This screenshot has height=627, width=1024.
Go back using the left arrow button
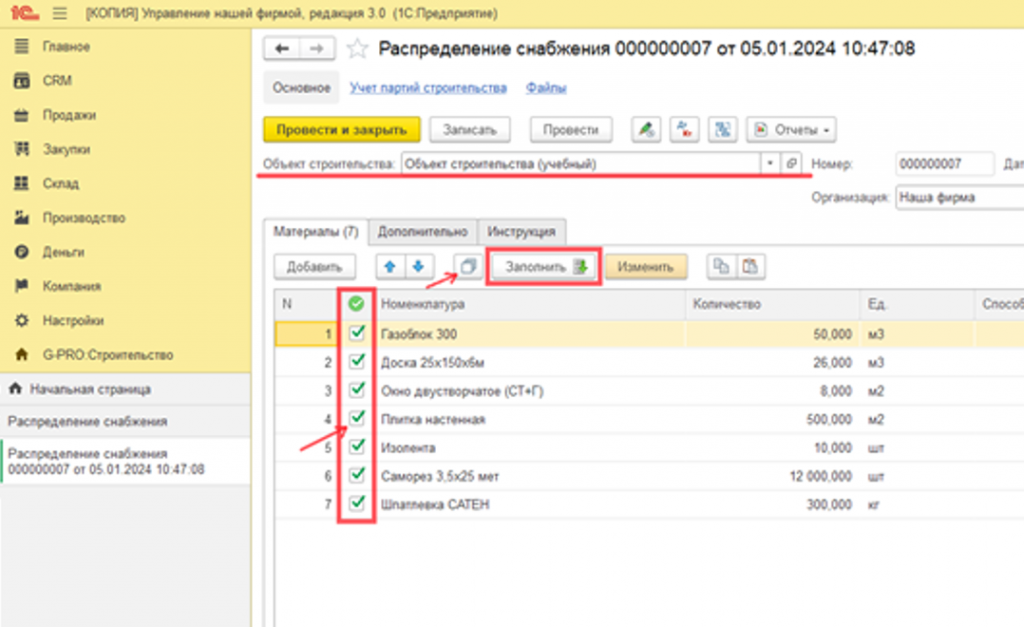[283, 49]
